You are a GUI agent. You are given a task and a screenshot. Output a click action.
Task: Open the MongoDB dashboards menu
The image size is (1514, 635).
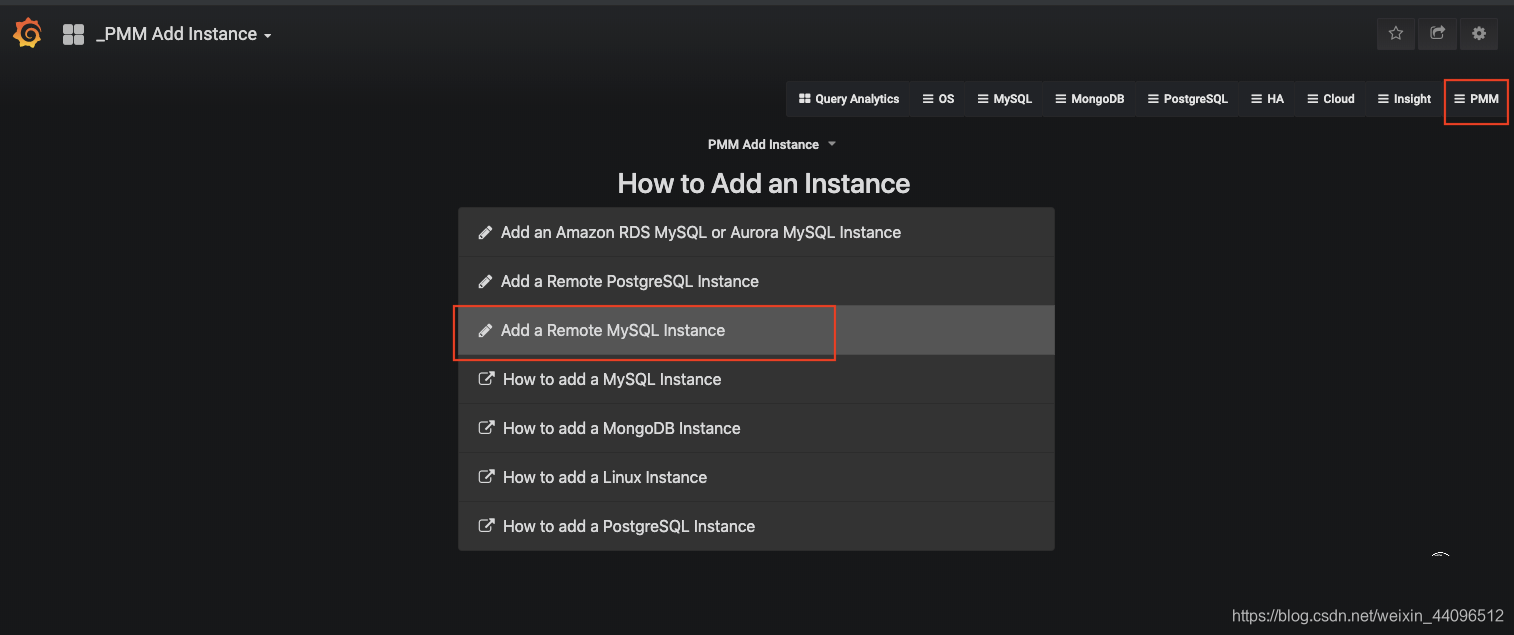[x=1089, y=99]
